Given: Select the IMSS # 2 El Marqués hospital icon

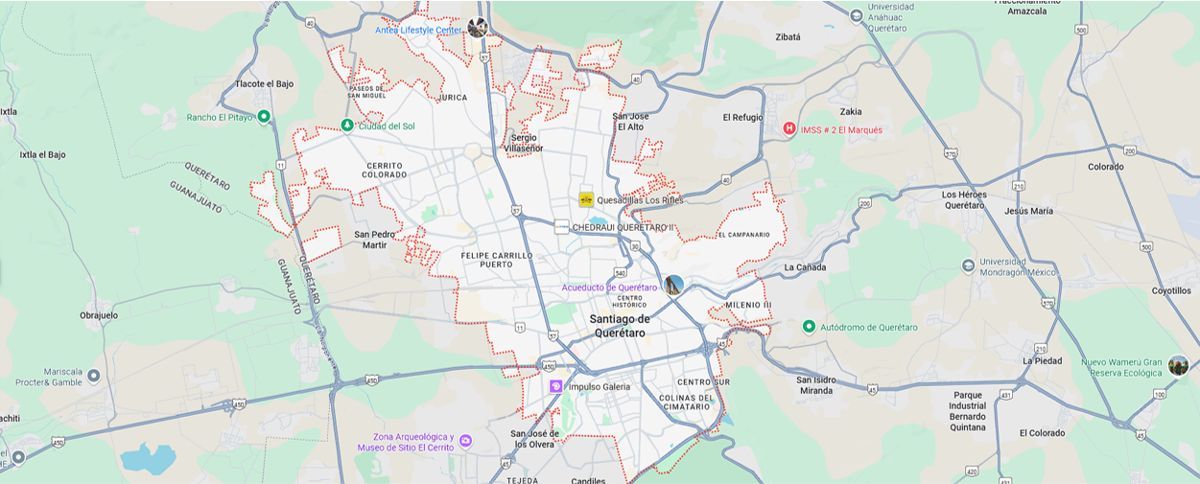Looking at the screenshot, I should pos(790,128).
